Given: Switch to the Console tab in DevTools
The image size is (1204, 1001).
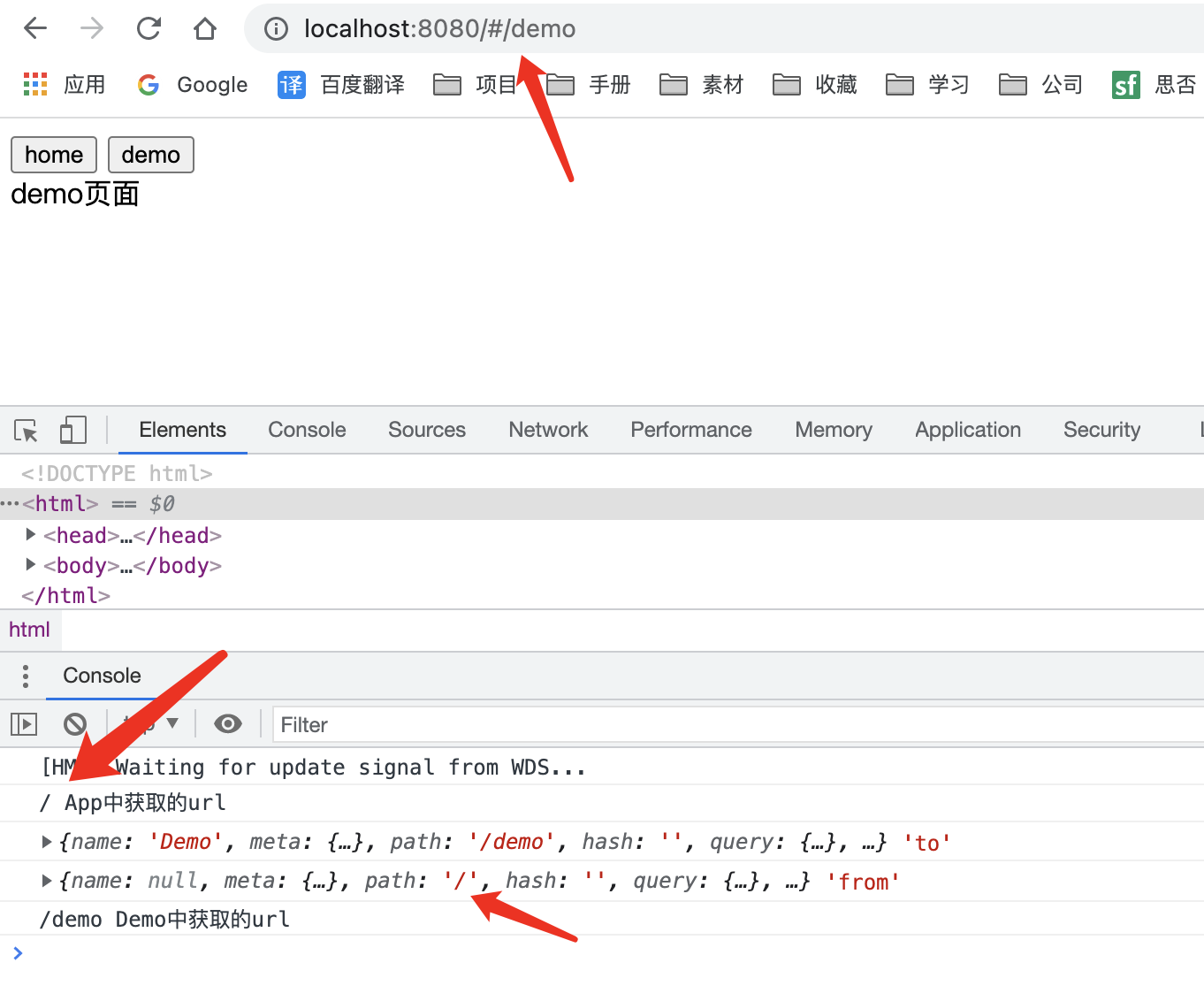Looking at the screenshot, I should pos(307,430).
